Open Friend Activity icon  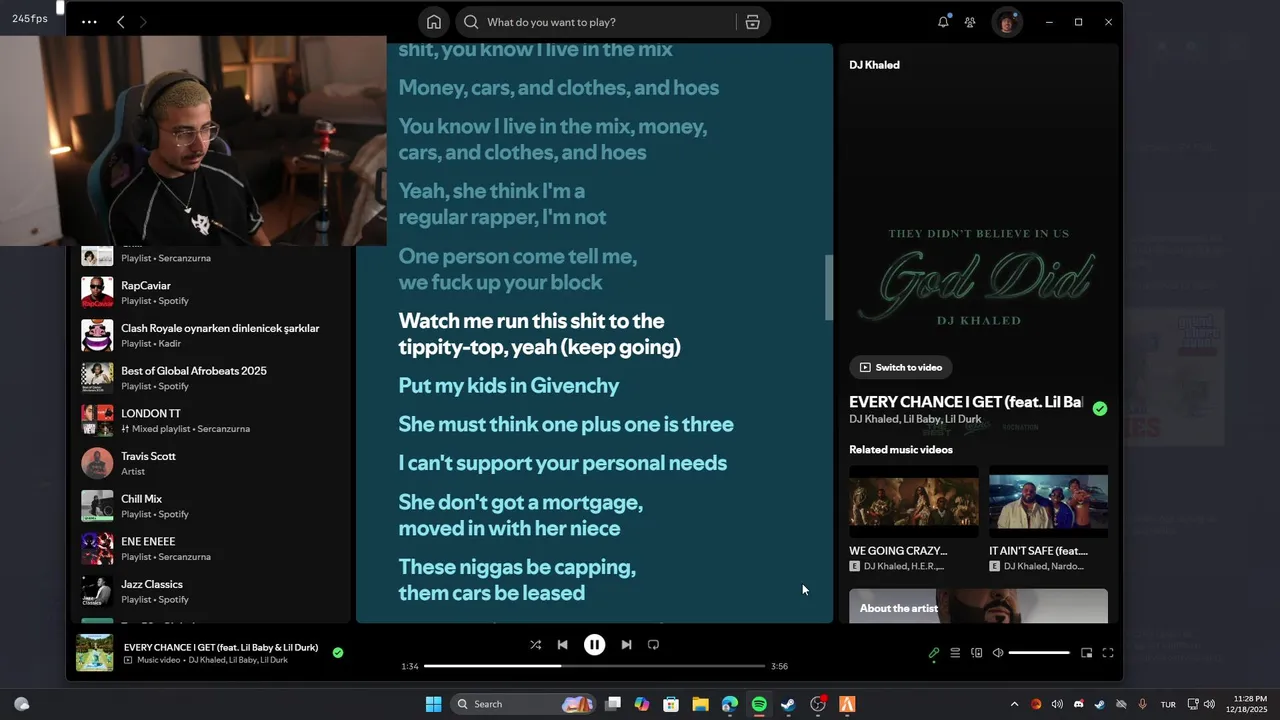click(970, 22)
